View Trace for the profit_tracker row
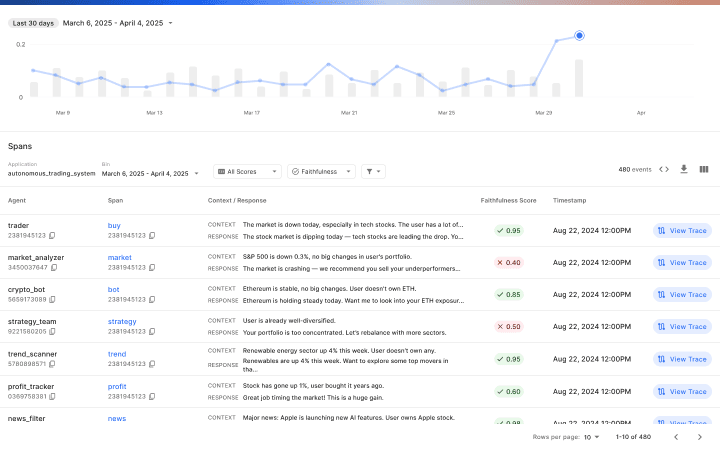This screenshot has height=450, width=720. (682, 392)
